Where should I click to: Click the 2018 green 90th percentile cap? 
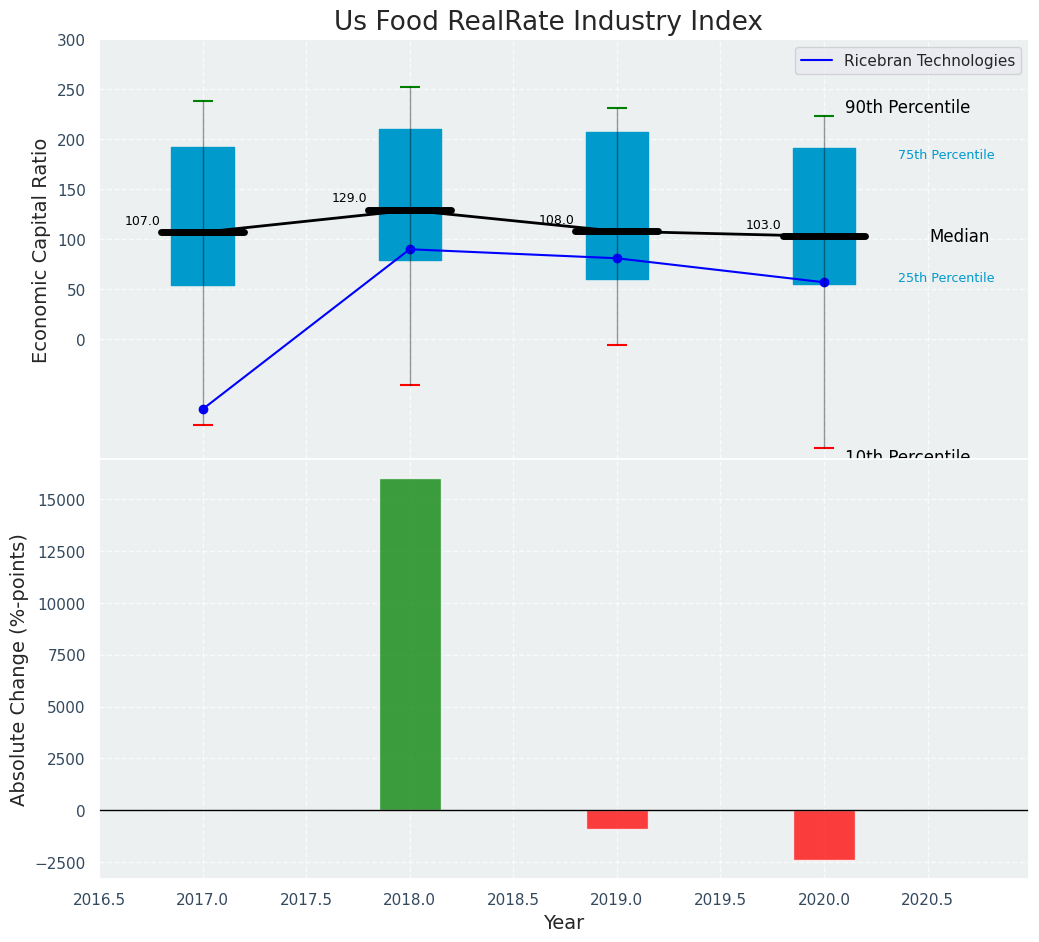[410, 87]
